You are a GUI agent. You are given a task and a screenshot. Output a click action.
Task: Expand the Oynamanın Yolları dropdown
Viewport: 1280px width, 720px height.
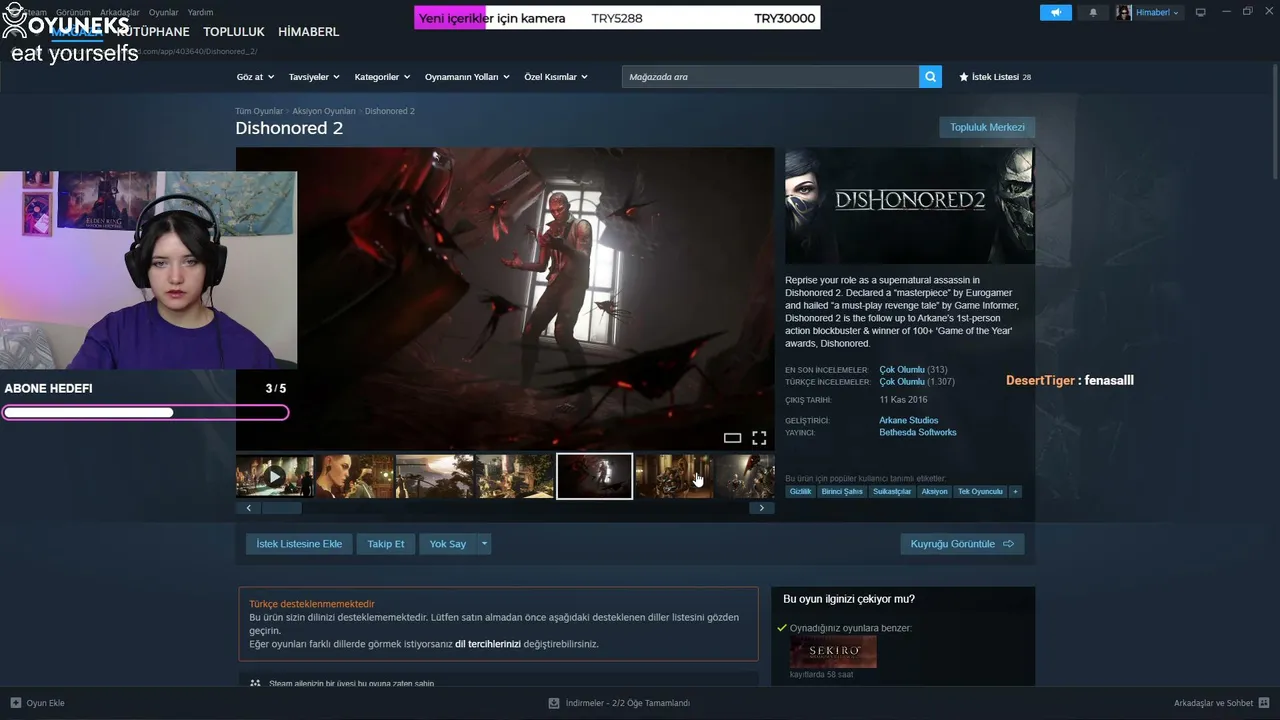point(467,77)
